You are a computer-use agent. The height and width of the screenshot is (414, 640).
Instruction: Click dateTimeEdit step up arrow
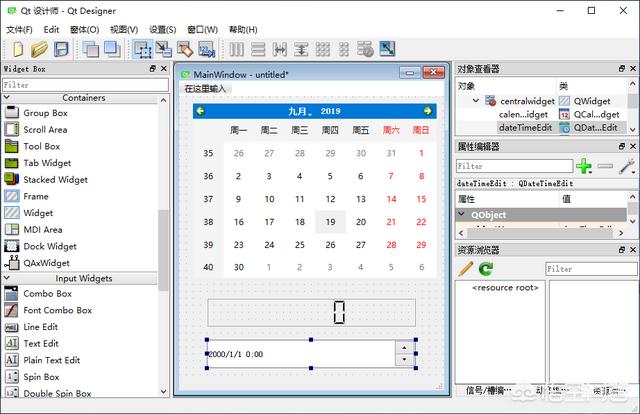coord(404,347)
